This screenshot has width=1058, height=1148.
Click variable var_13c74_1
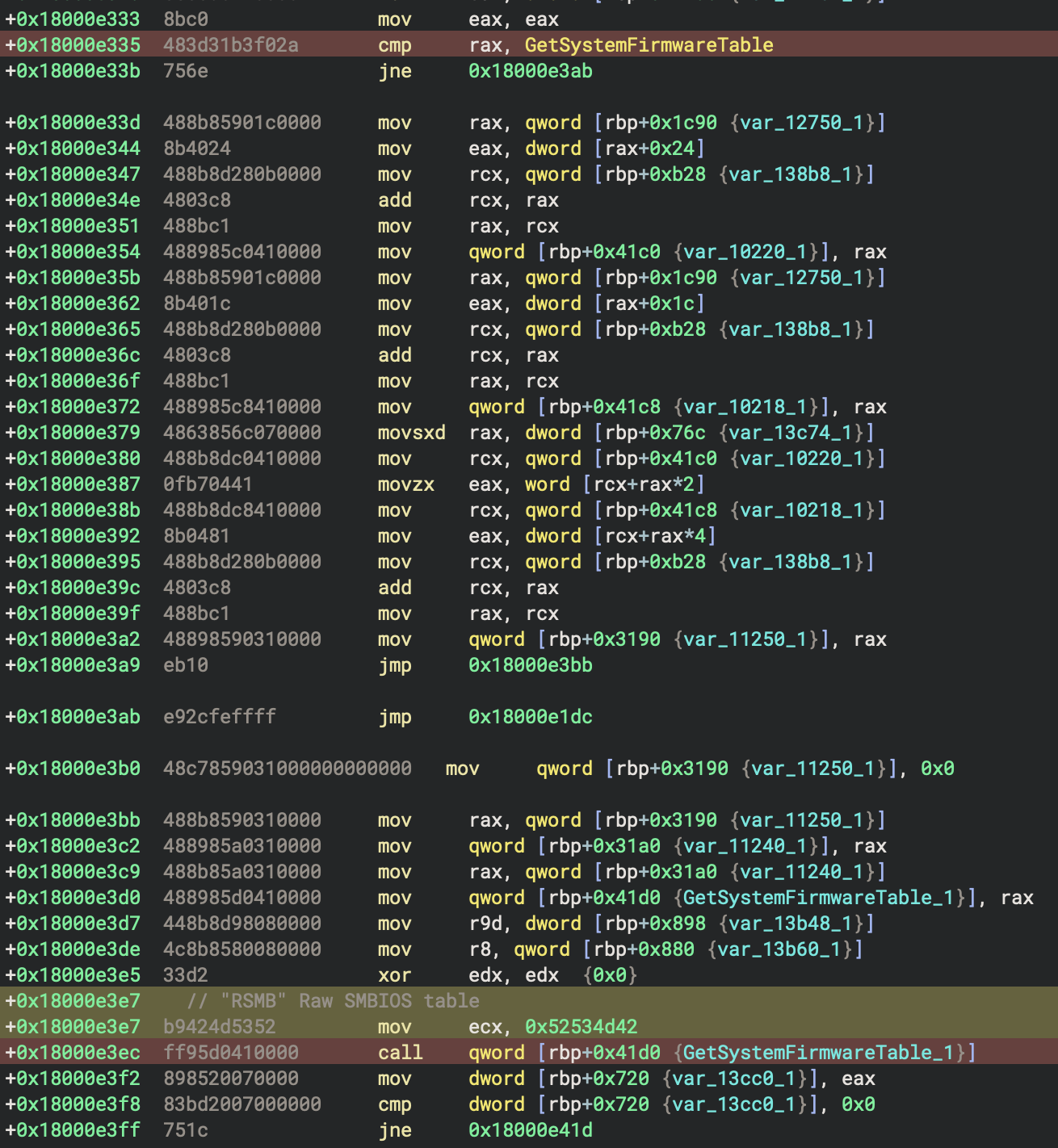point(790,432)
